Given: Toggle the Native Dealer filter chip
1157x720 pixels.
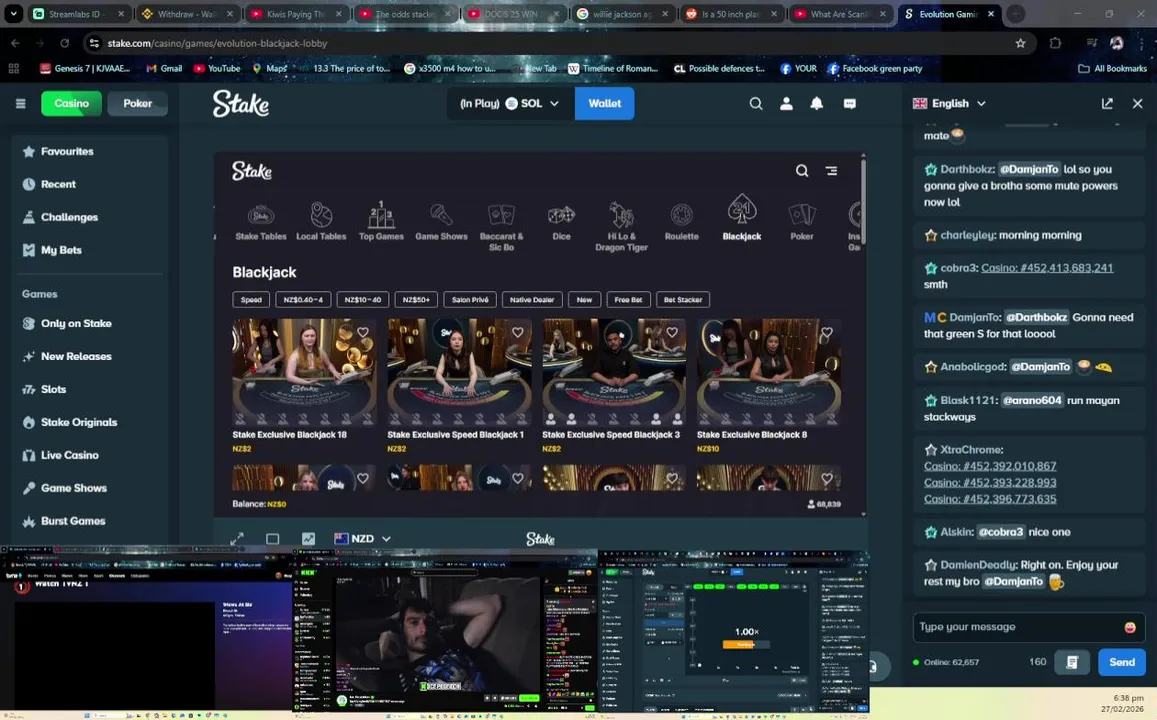Looking at the screenshot, I should (x=532, y=300).
